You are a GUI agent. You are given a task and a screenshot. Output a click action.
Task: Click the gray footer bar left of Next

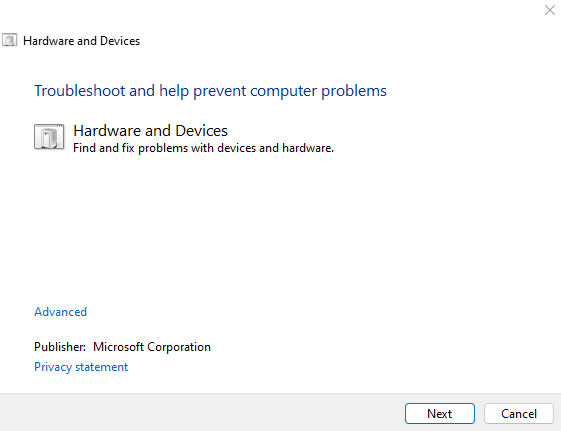pyautogui.click(x=200, y=413)
